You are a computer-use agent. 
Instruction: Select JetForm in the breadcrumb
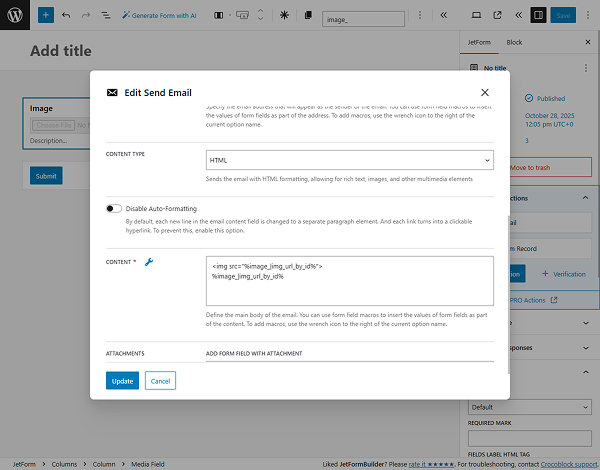(24, 464)
